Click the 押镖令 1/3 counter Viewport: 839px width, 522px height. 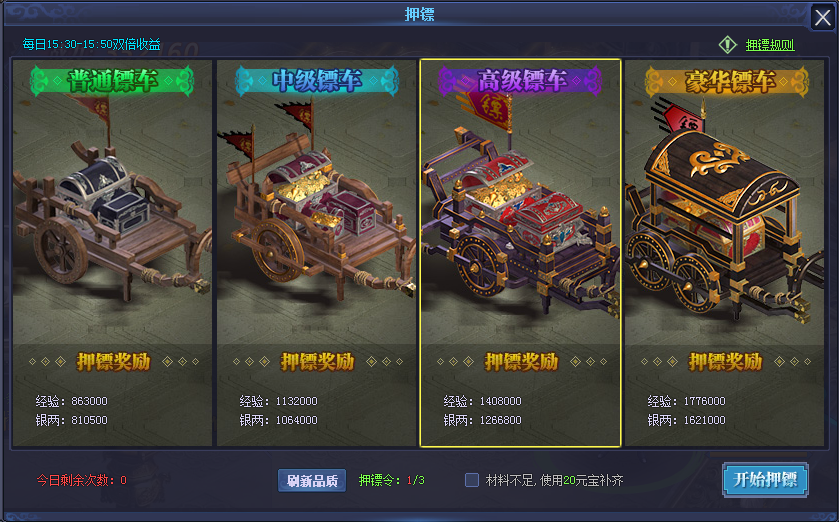391,480
